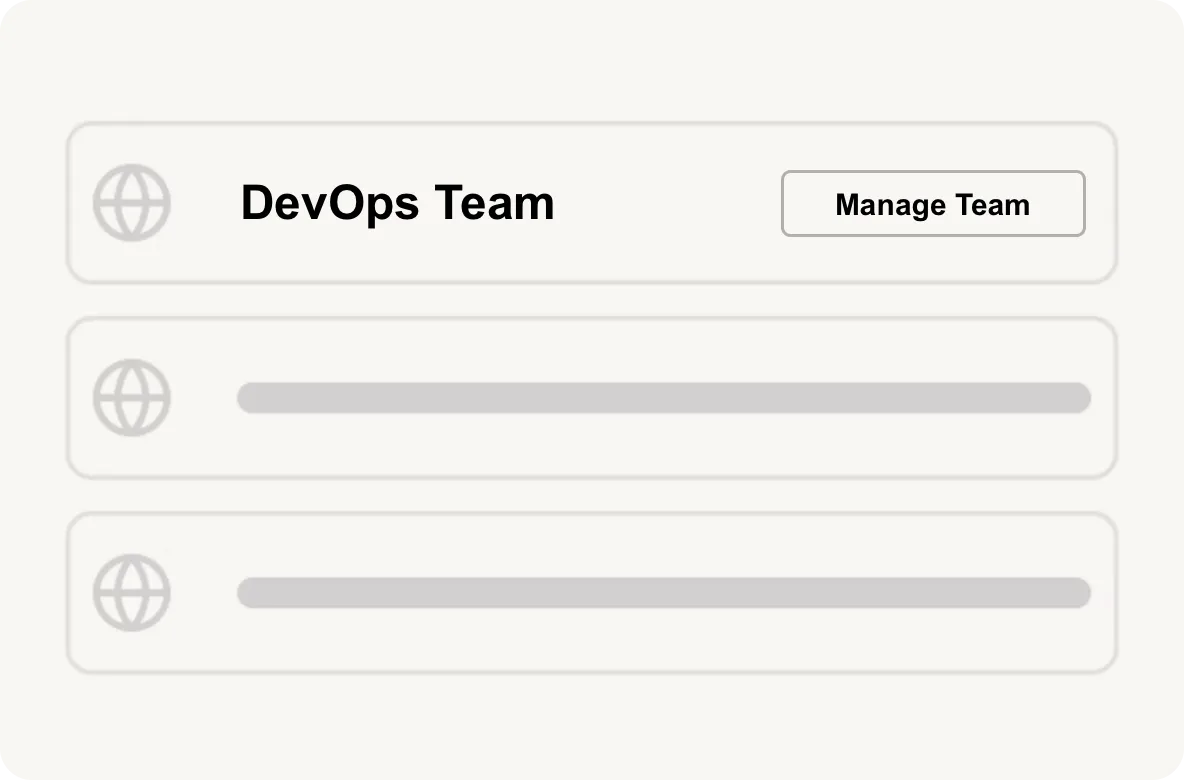1184x780 pixels.
Task: Click the second team card
Action: pyautogui.click(x=591, y=397)
